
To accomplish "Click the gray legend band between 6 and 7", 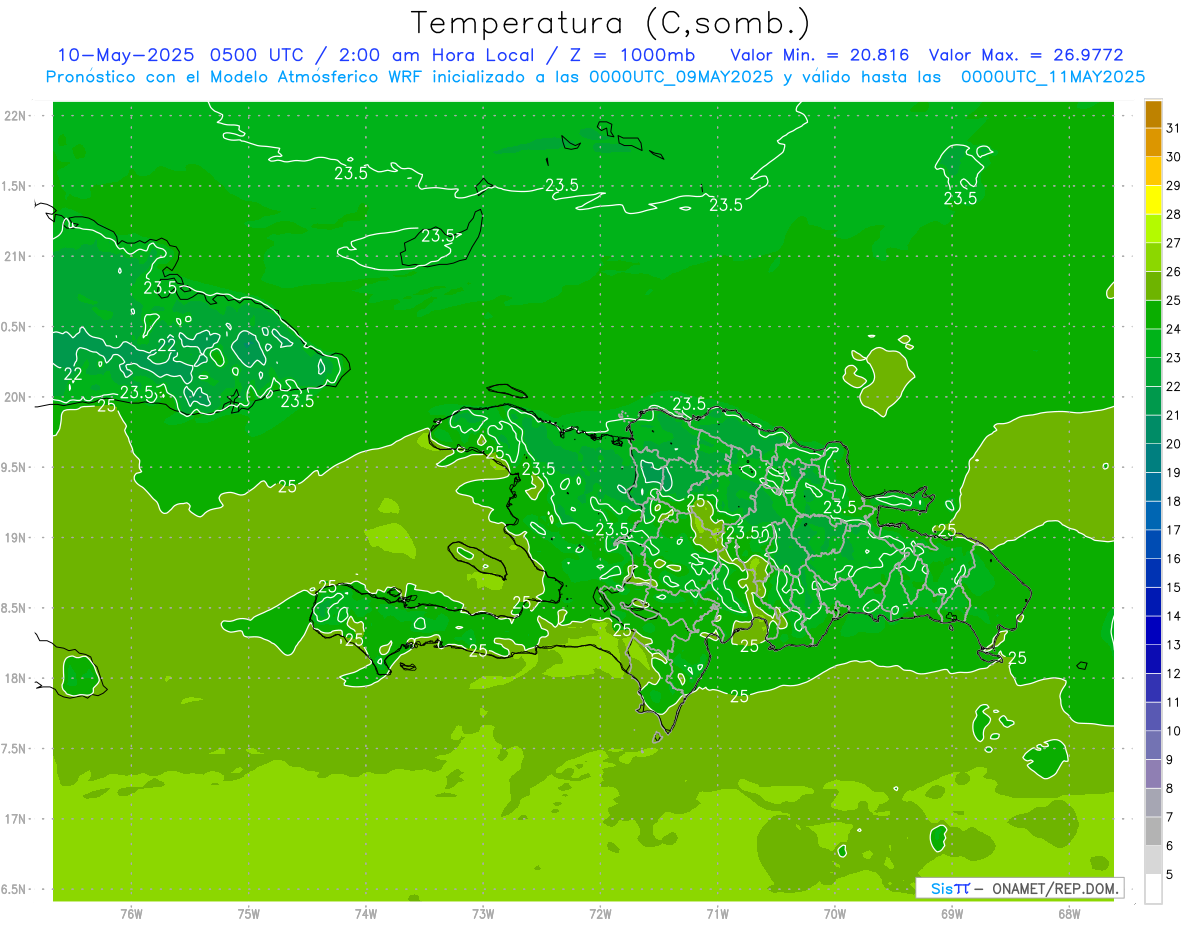I will coord(1153,832).
